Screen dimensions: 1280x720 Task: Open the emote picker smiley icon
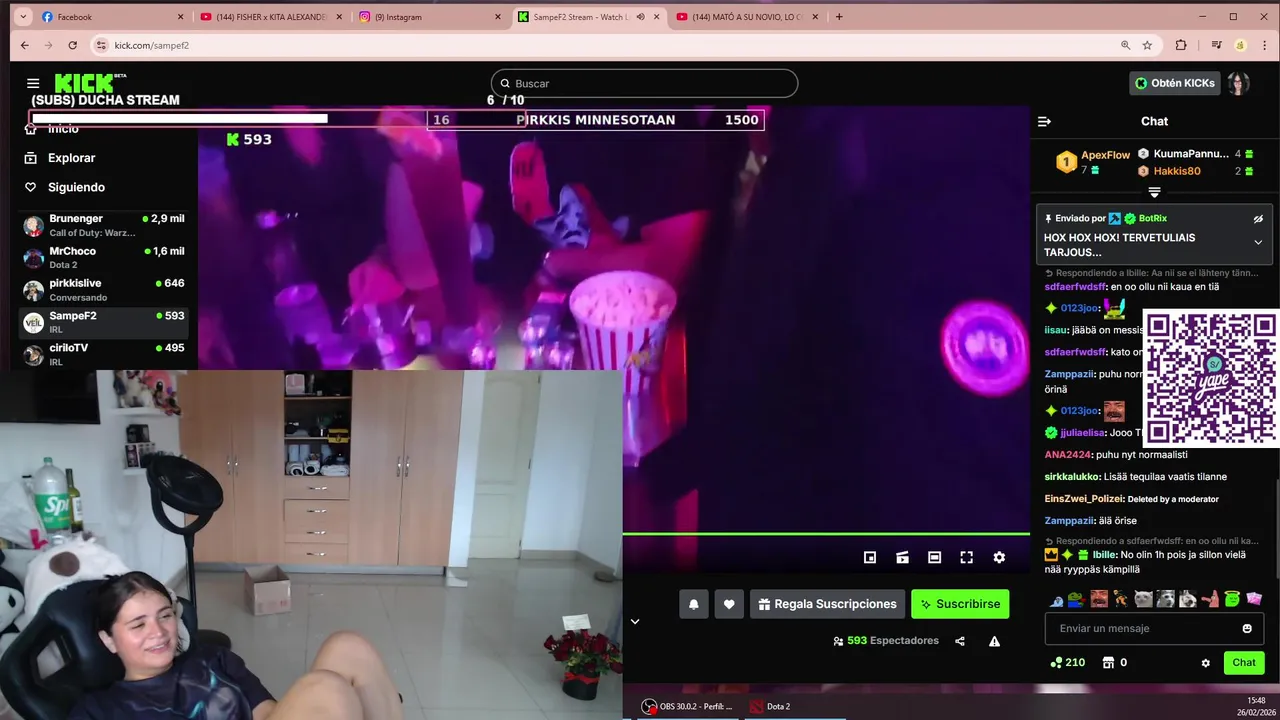coord(1247,628)
